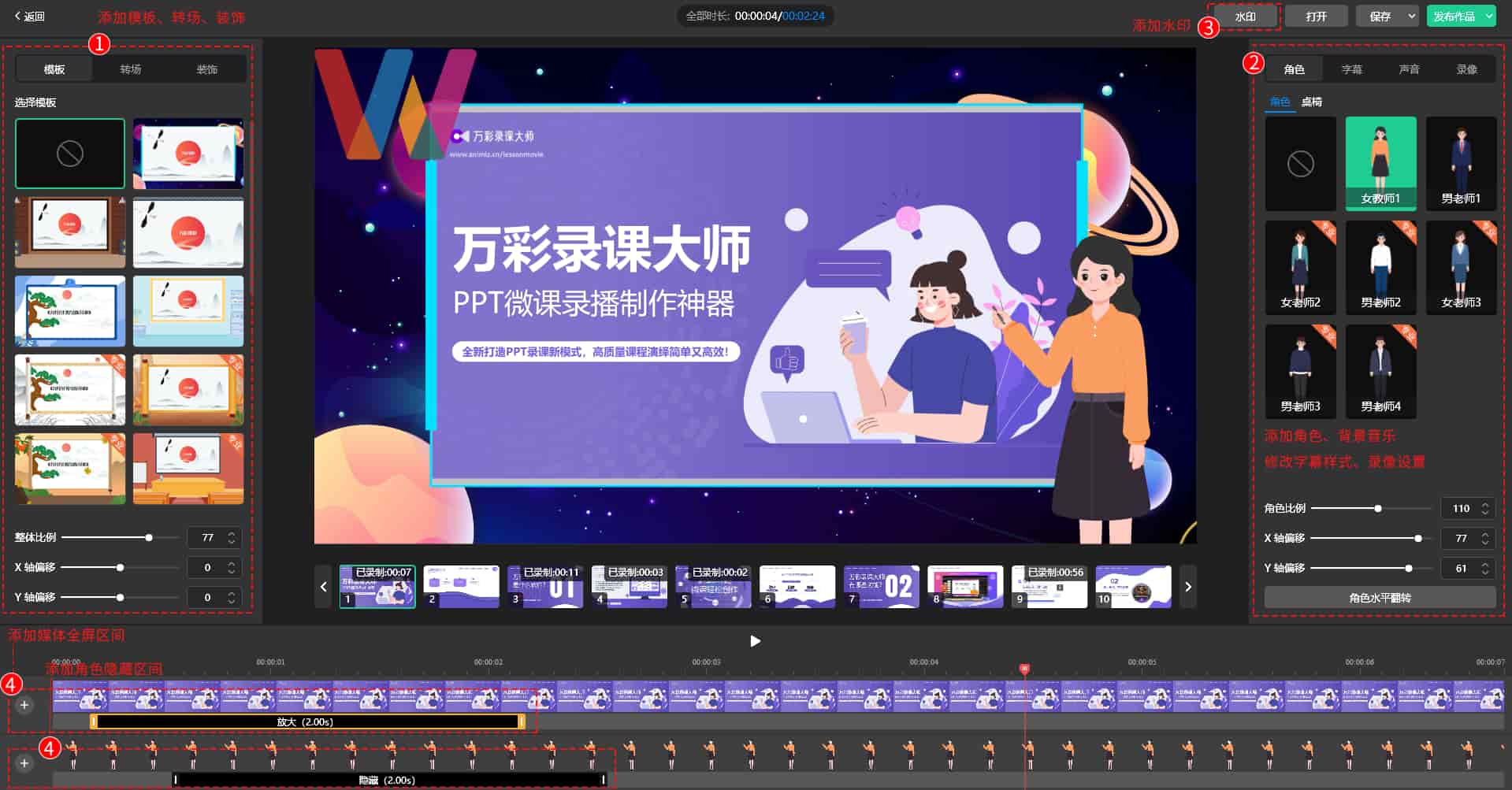Select slide thumbnail 10
Screen dimensions: 1512x790
click(1133, 587)
